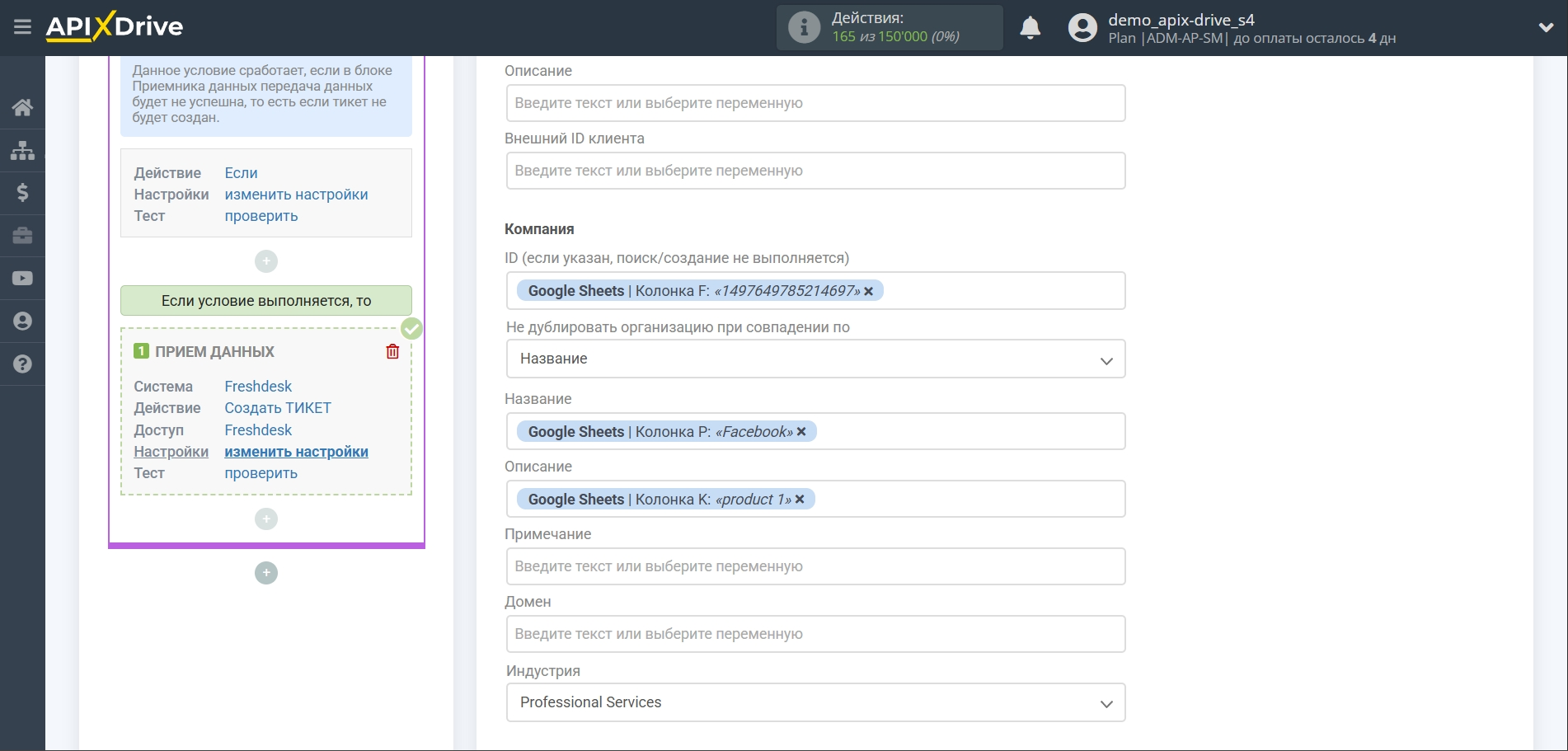The height and width of the screenshot is (751, 1568).
Task: Open the hamburger menu
Action: click(x=22, y=27)
